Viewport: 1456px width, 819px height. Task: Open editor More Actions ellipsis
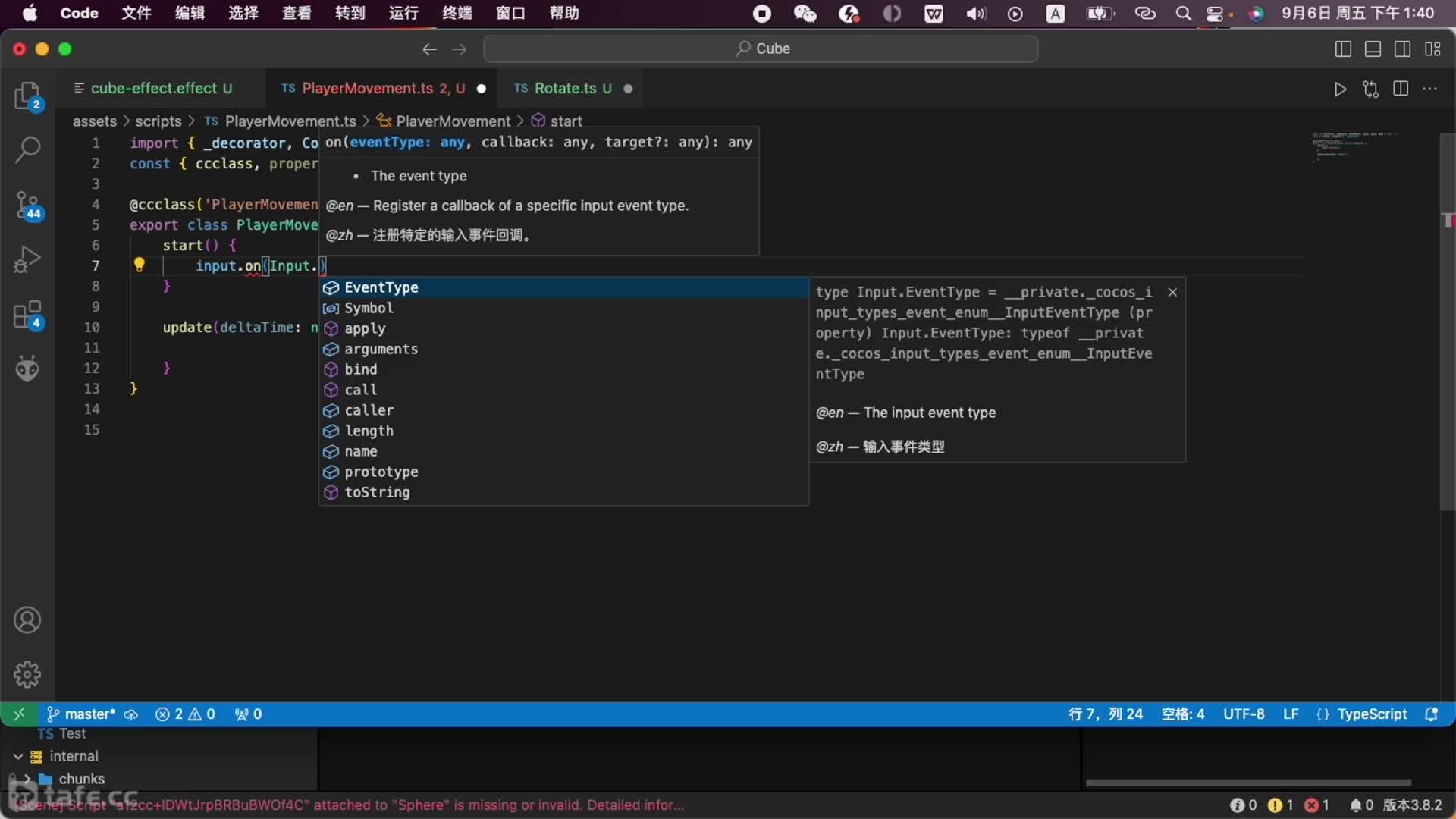coord(1430,89)
